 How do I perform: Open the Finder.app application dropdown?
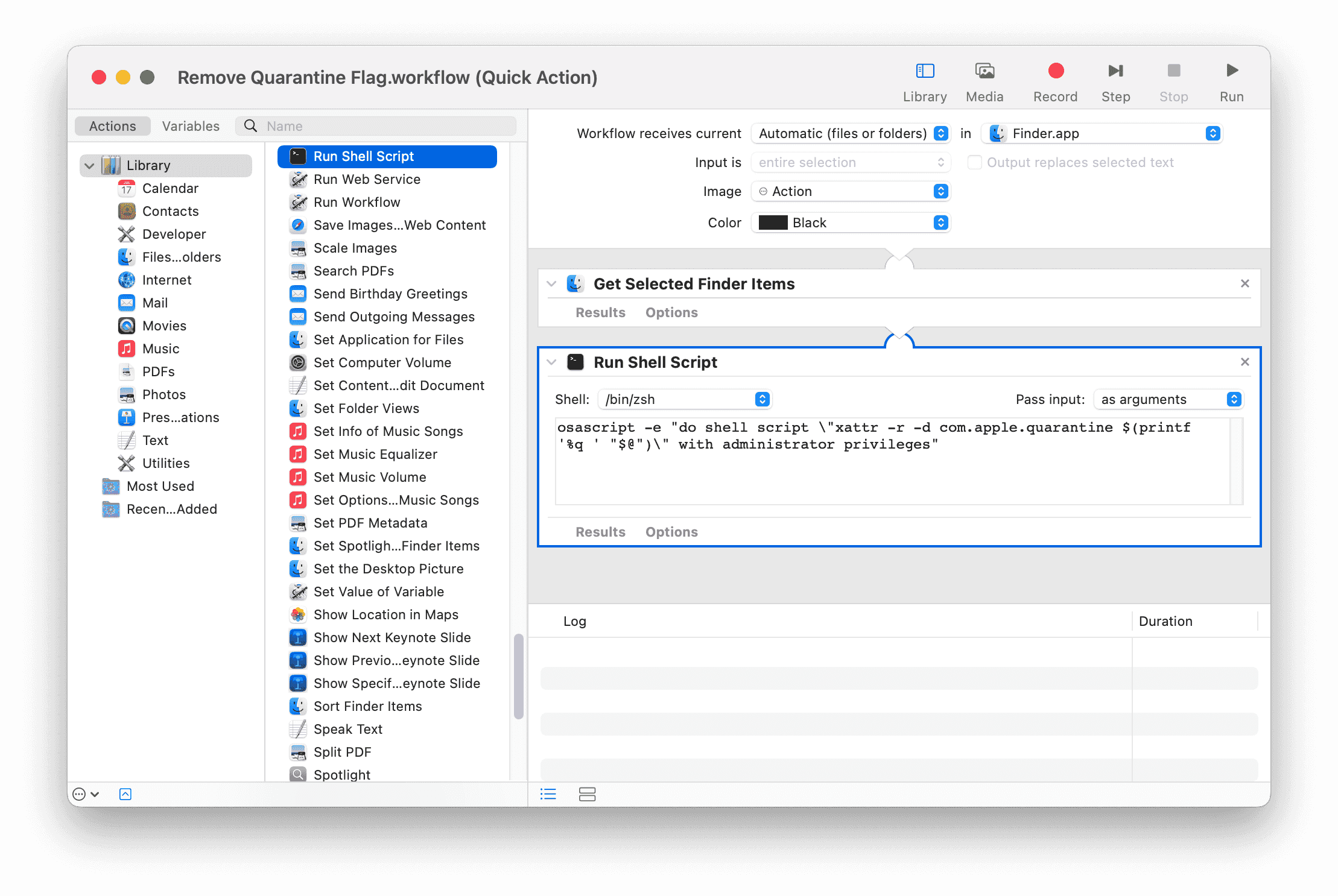click(1102, 133)
